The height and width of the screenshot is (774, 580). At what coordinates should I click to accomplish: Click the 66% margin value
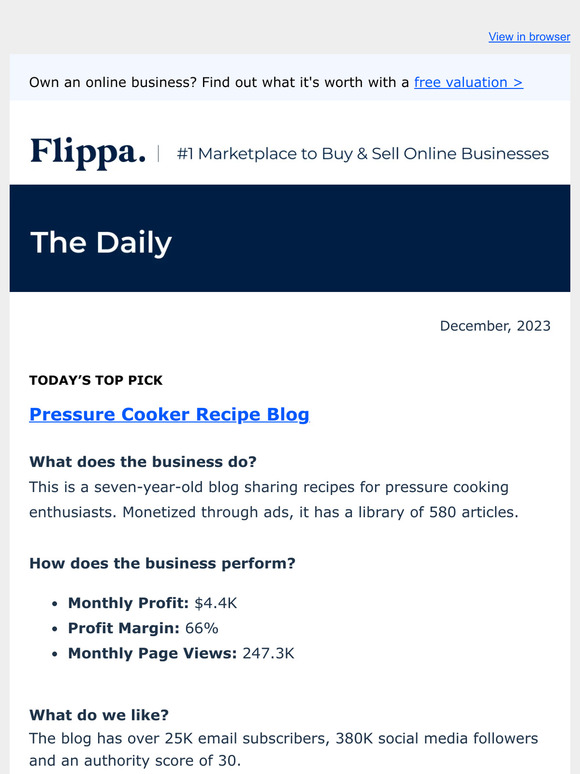202,628
